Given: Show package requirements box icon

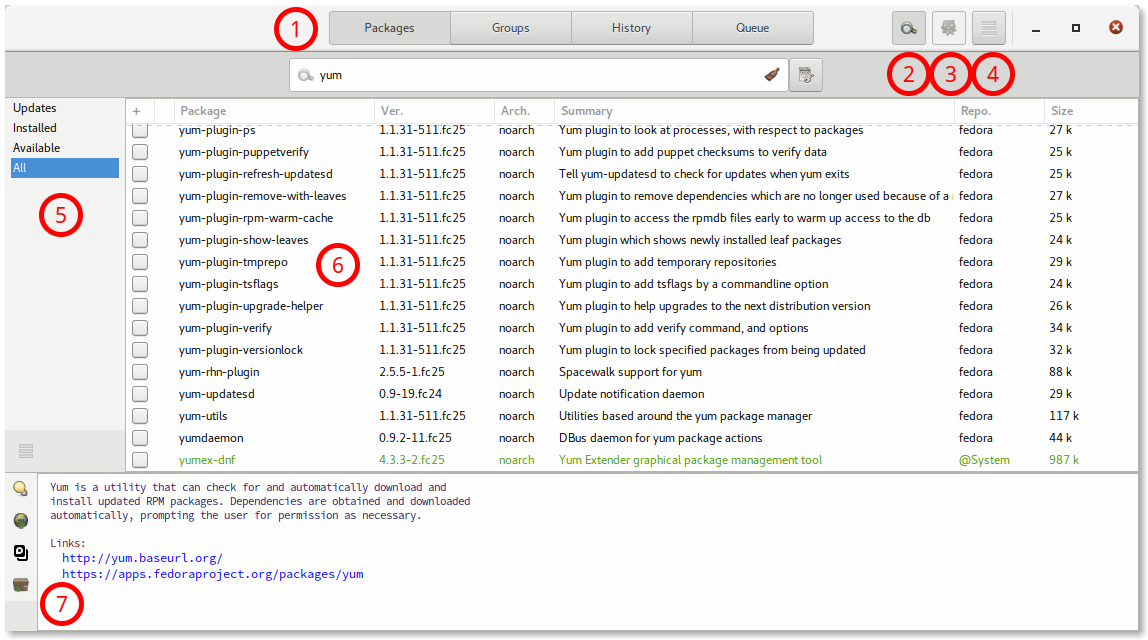Looking at the screenshot, I should (20, 584).
